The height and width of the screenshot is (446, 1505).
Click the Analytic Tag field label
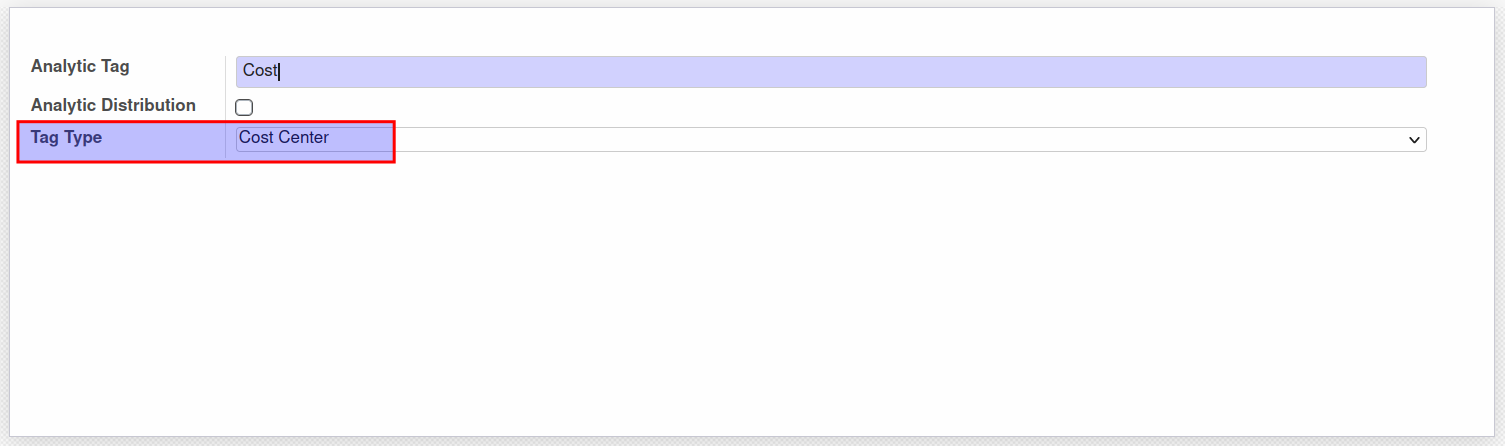(x=80, y=67)
